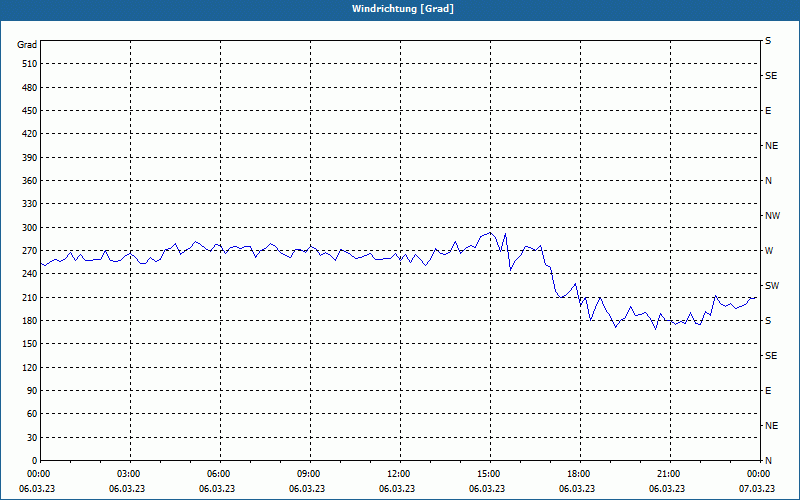Select the "09:00" time label
This screenshot has height=500, width=800.
click(309, 474)
